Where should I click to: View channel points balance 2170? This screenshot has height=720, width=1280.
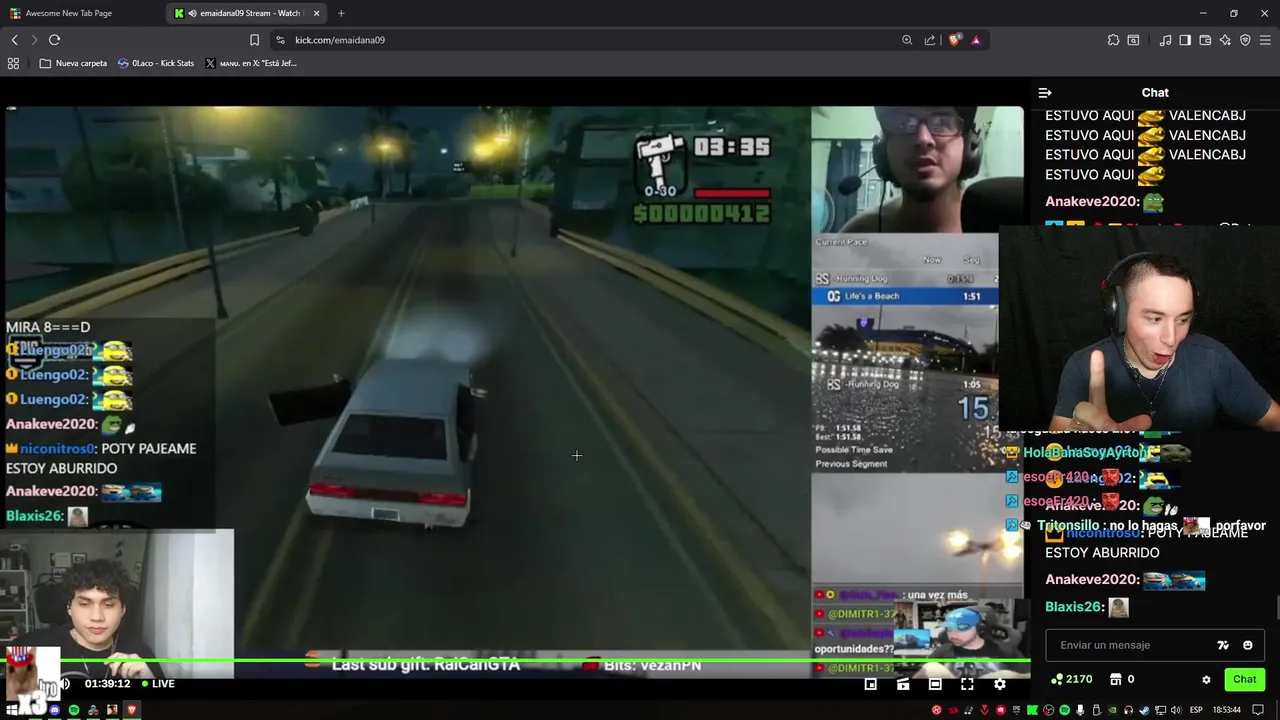click(1071, 679)
